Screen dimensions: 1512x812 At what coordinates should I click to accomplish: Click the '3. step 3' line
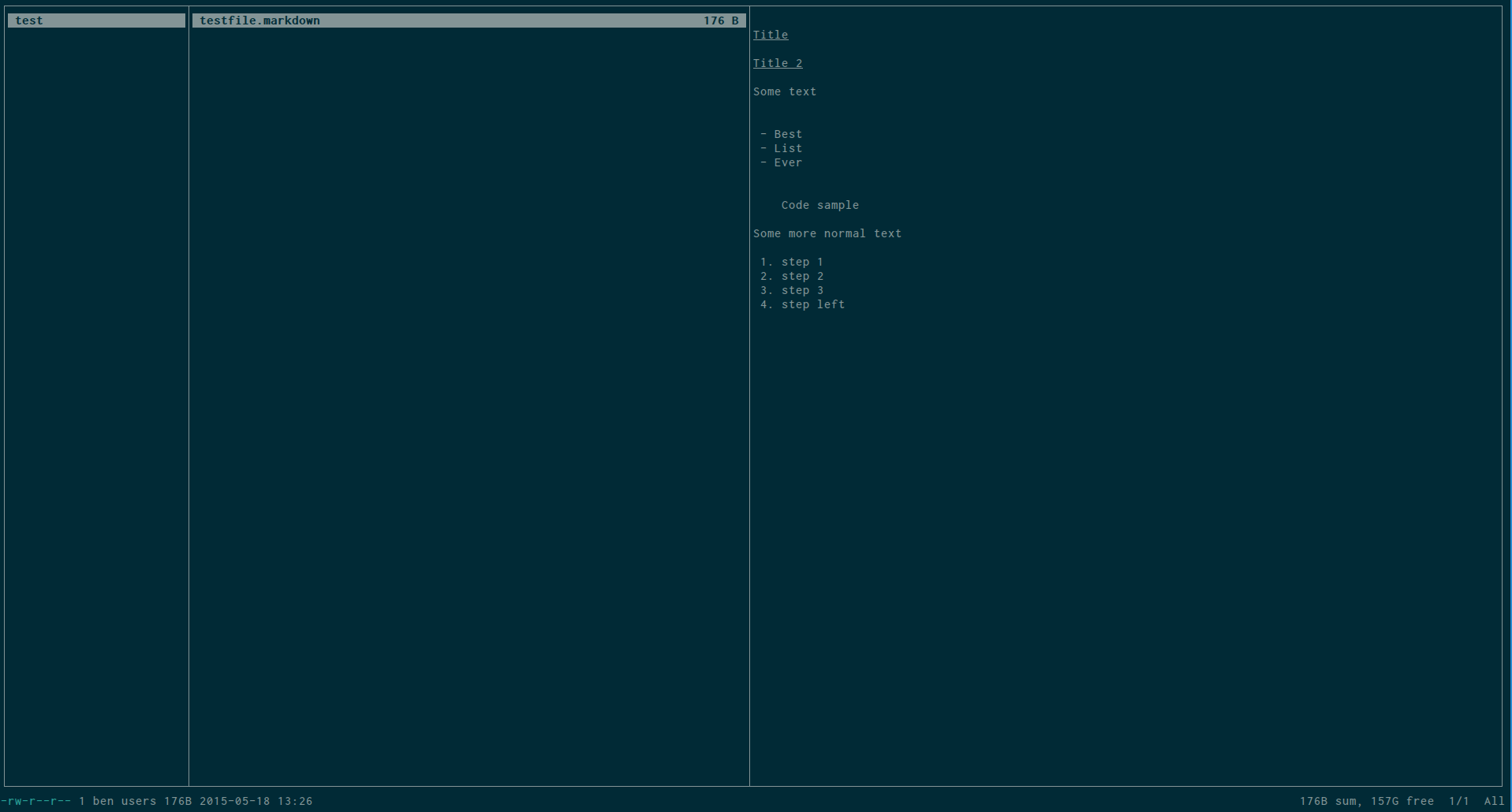click(x=792, y=290)
